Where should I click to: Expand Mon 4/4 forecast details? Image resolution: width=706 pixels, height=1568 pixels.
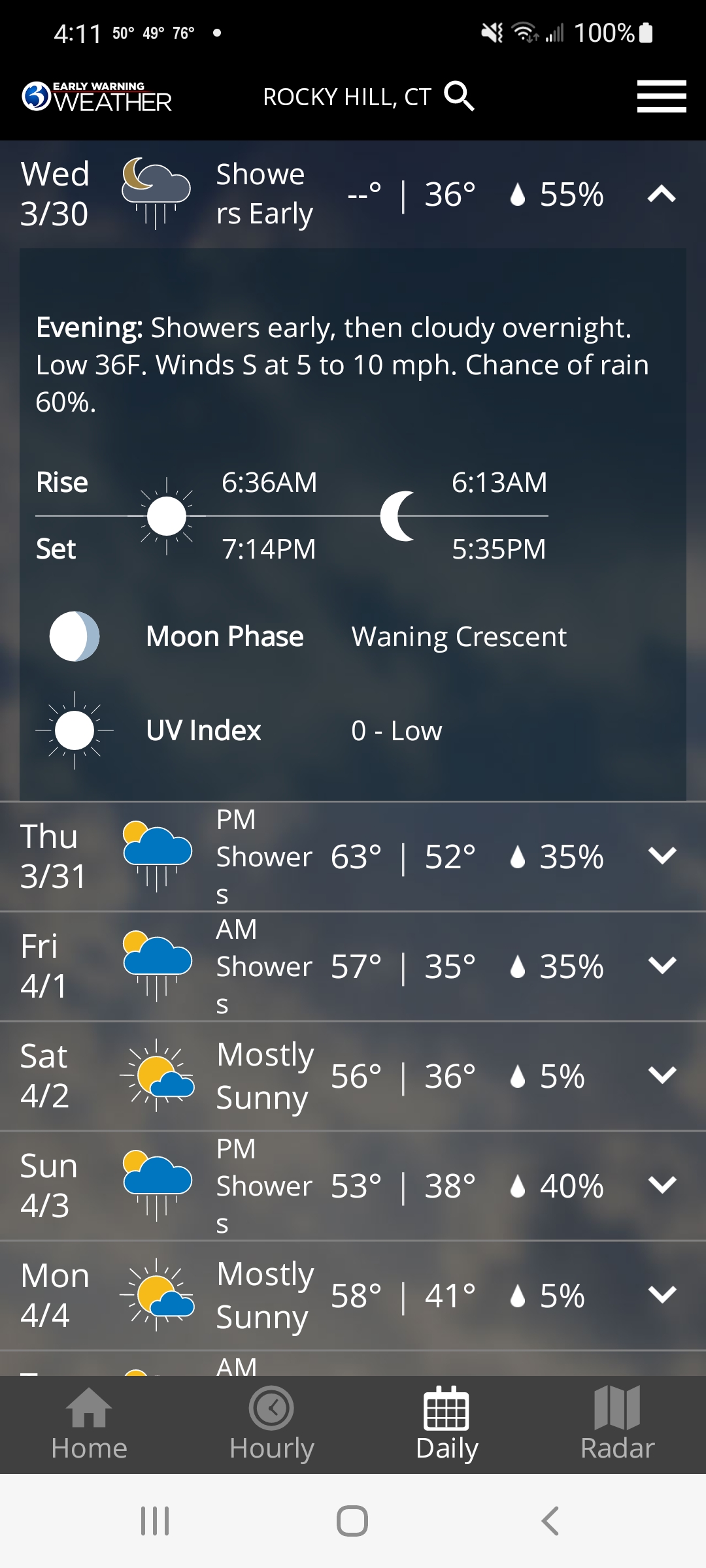click(662, 1294)
